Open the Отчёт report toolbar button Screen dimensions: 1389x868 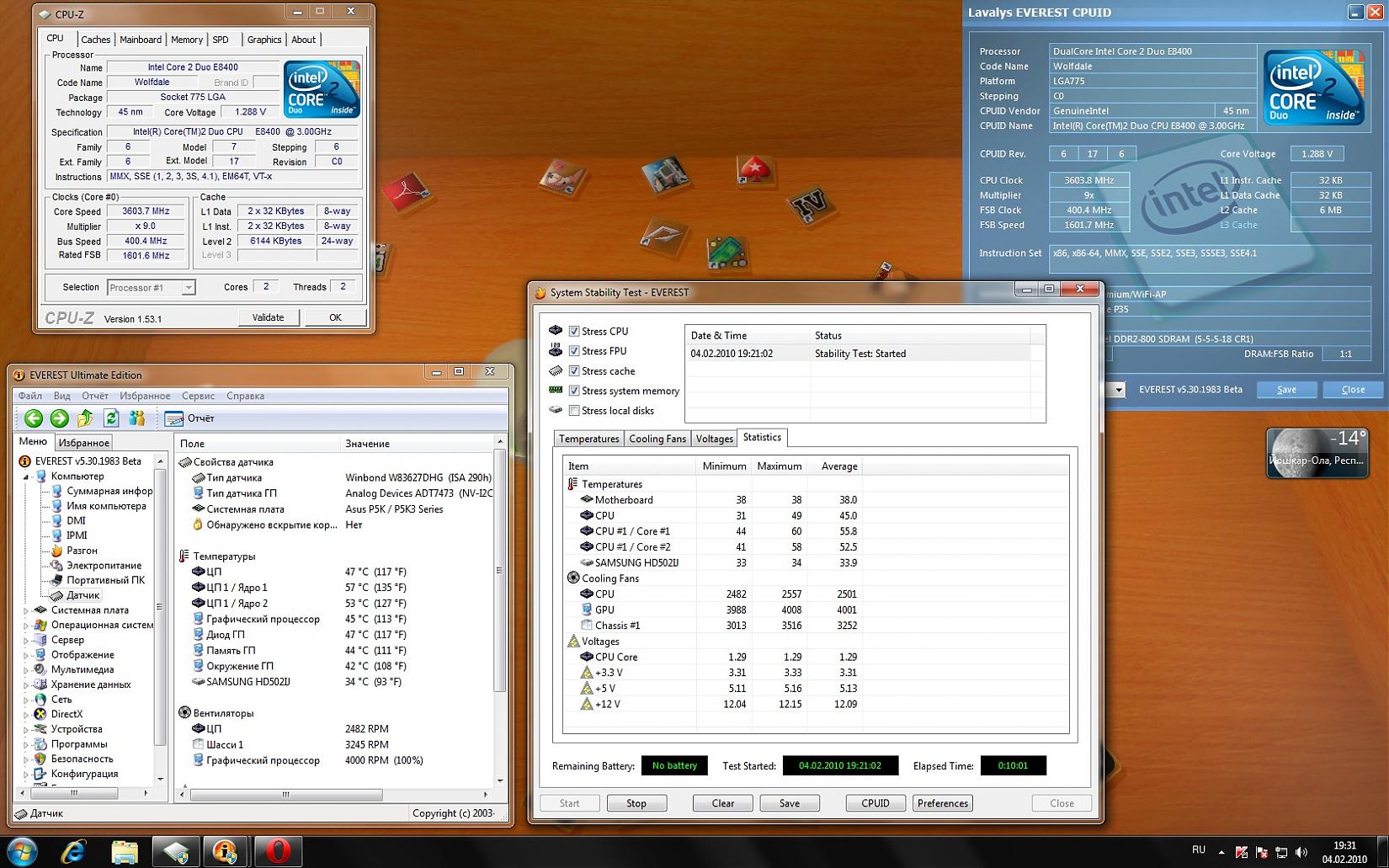(190, 418)
